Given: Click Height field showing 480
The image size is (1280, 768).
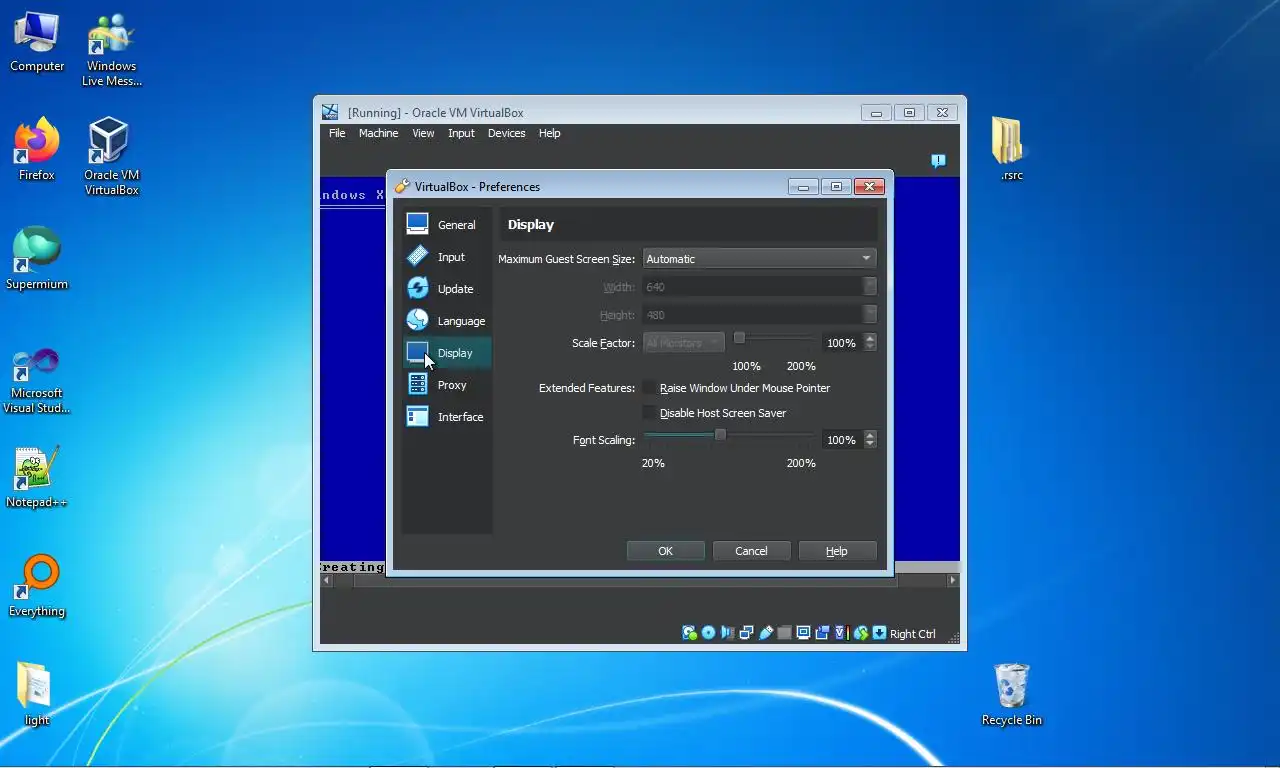Looking at the screenshot, I should click(759, 315).
